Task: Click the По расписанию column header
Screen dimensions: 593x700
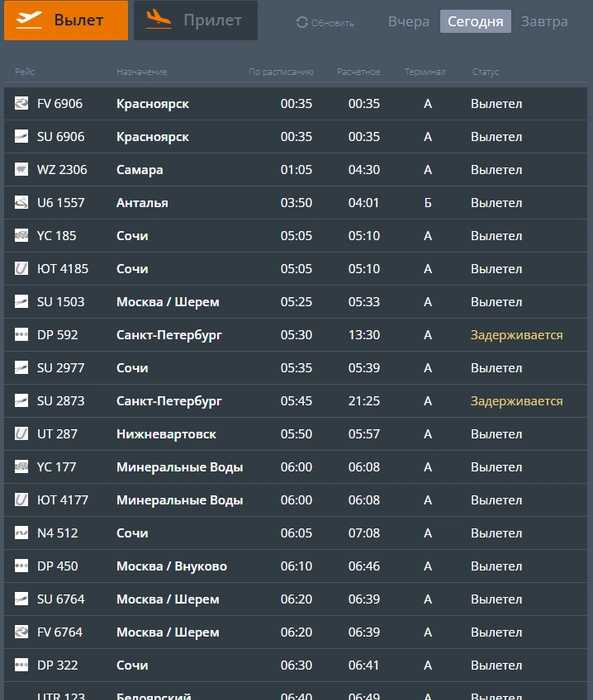Action: coord(281,72)
